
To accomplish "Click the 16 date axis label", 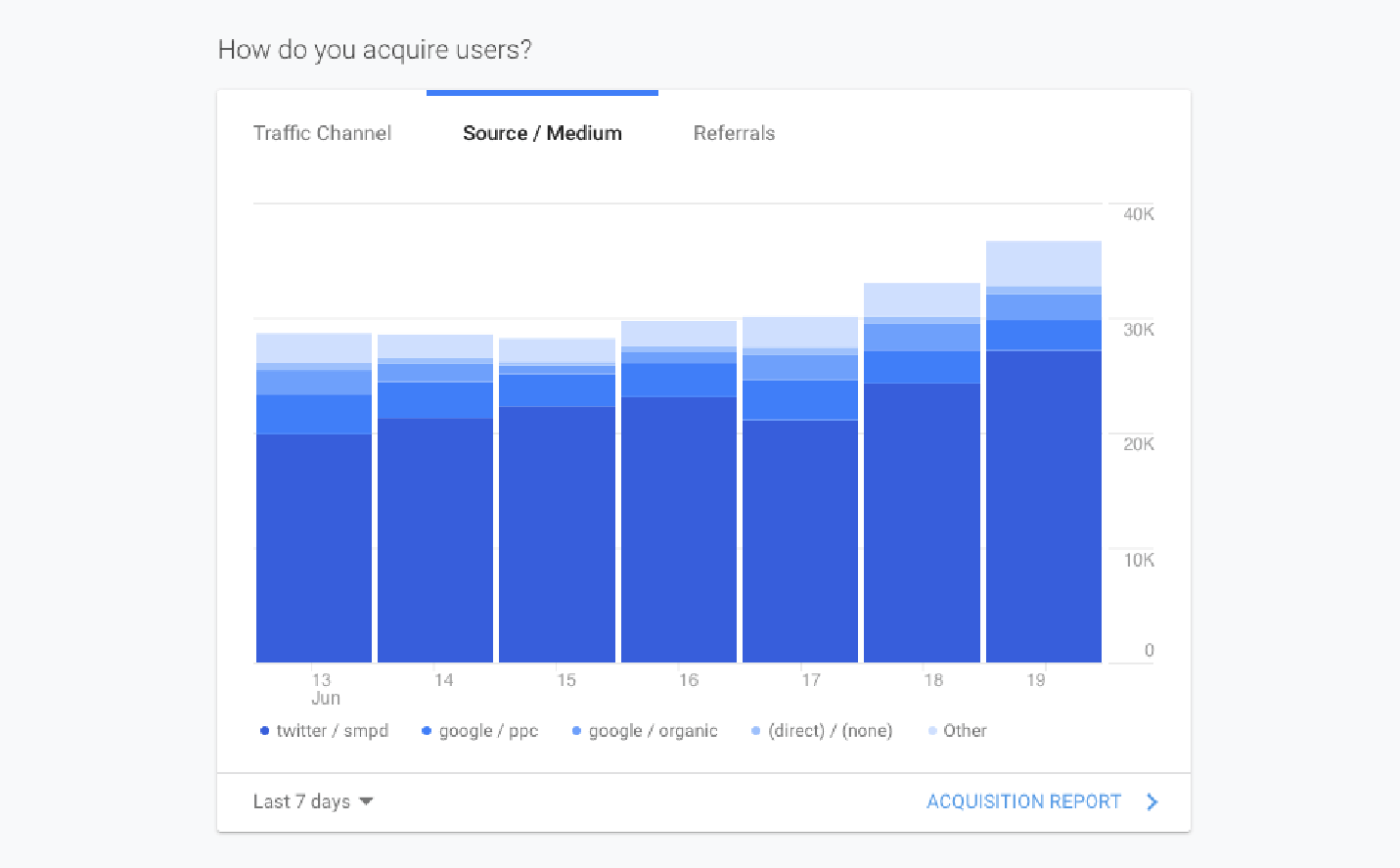I will click(x=689, y=680).
